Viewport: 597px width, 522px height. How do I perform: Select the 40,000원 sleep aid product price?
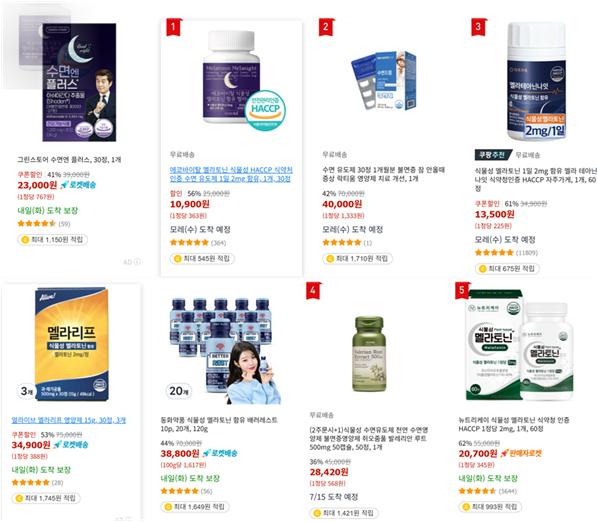(x=342, y=204)
